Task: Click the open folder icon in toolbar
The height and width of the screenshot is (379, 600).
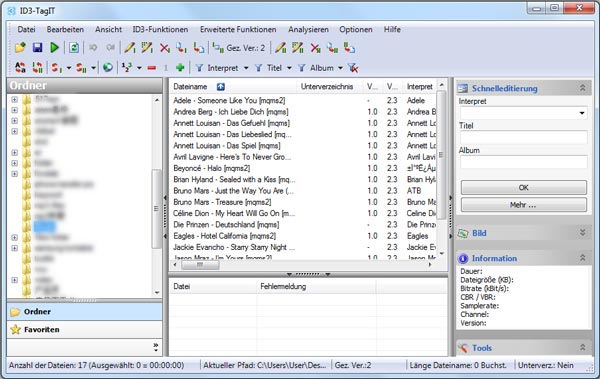Action: (x=20, y=47)
